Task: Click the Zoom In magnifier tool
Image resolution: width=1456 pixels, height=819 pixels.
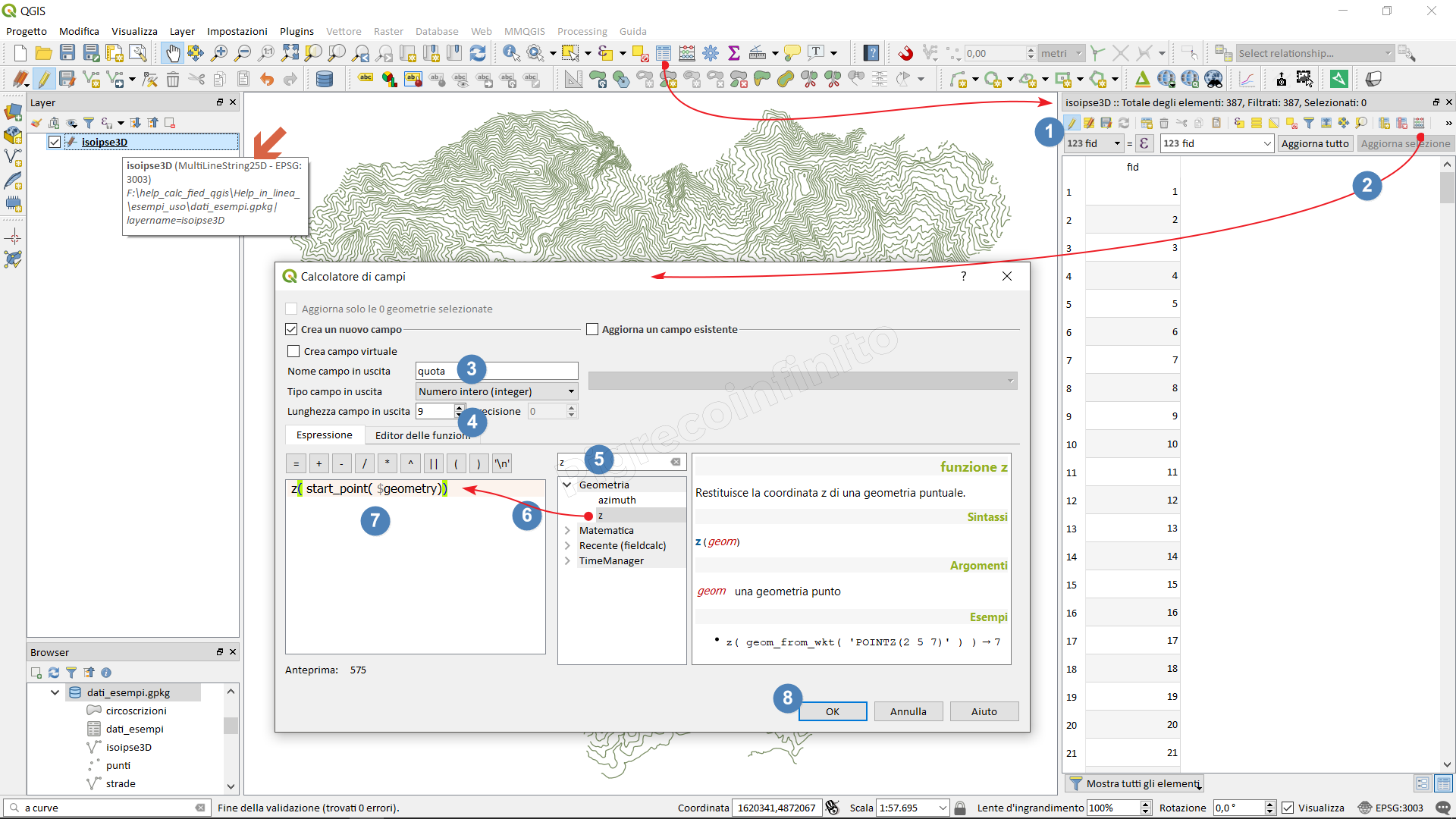Action: [x=219, y=53]
